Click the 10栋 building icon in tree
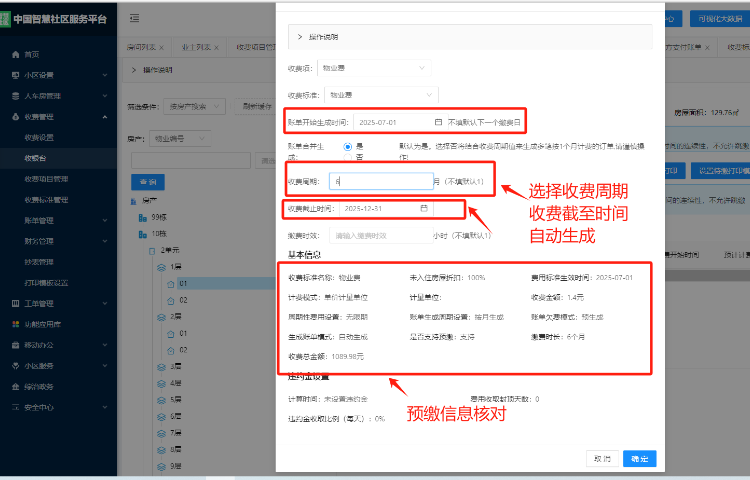The height and width of the screenshot is (480, 750). [143, 234]
